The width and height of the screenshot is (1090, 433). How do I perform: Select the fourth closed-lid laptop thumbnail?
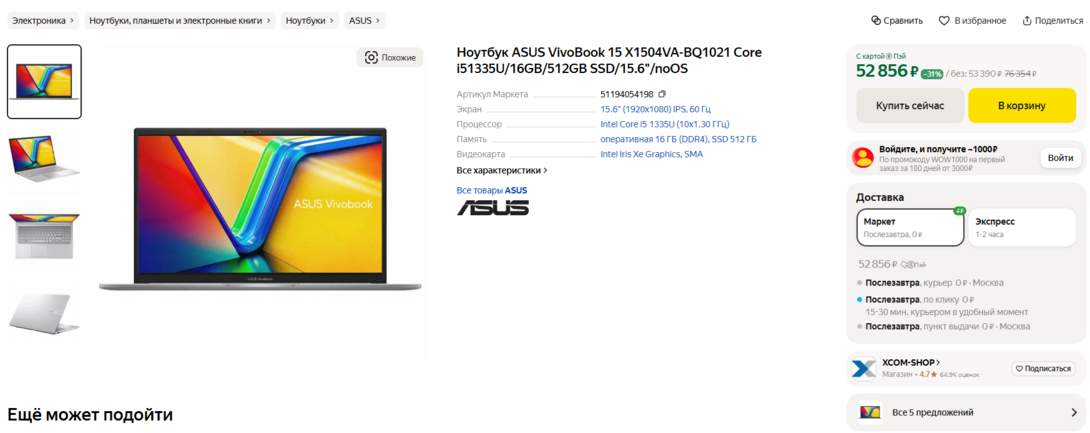44,313
